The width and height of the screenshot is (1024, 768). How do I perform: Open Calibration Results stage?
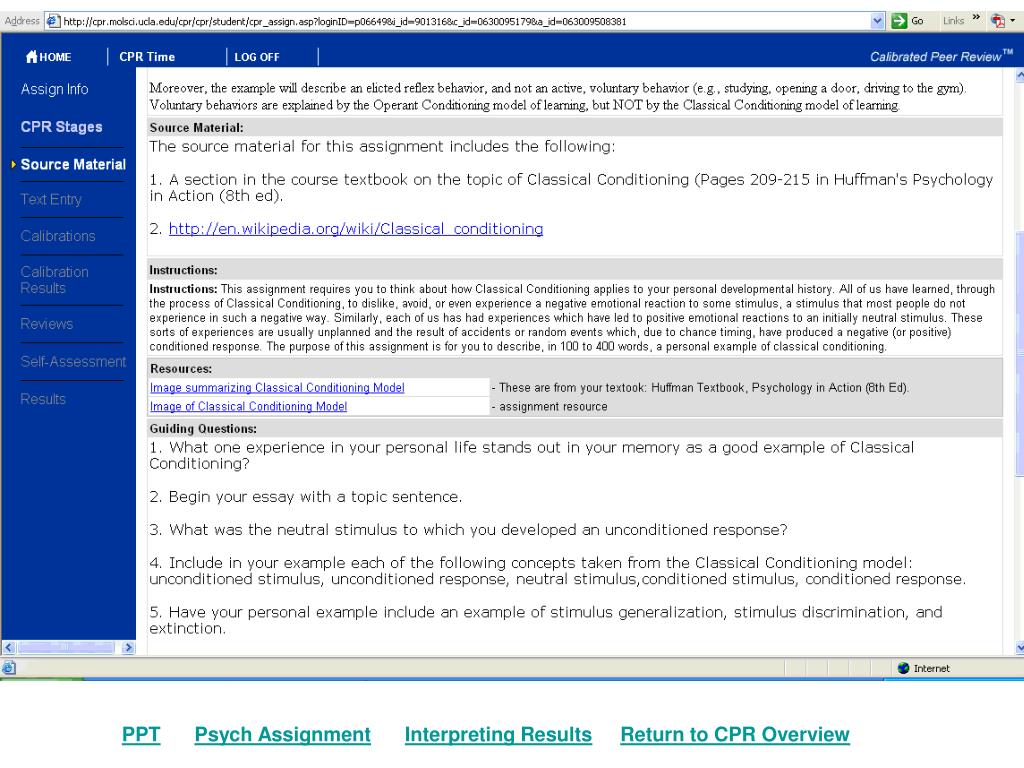tap(54, 280)
